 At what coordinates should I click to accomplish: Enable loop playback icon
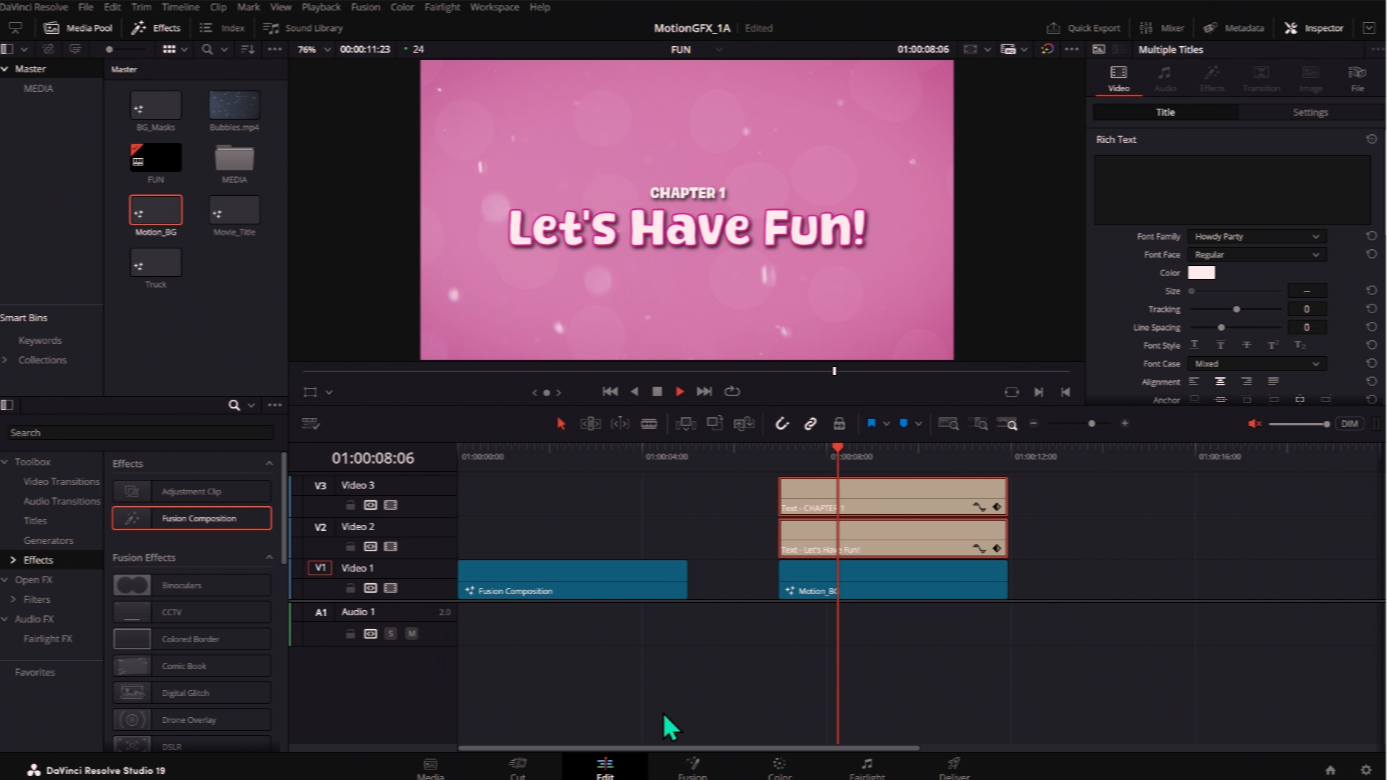tap(732, 392)
